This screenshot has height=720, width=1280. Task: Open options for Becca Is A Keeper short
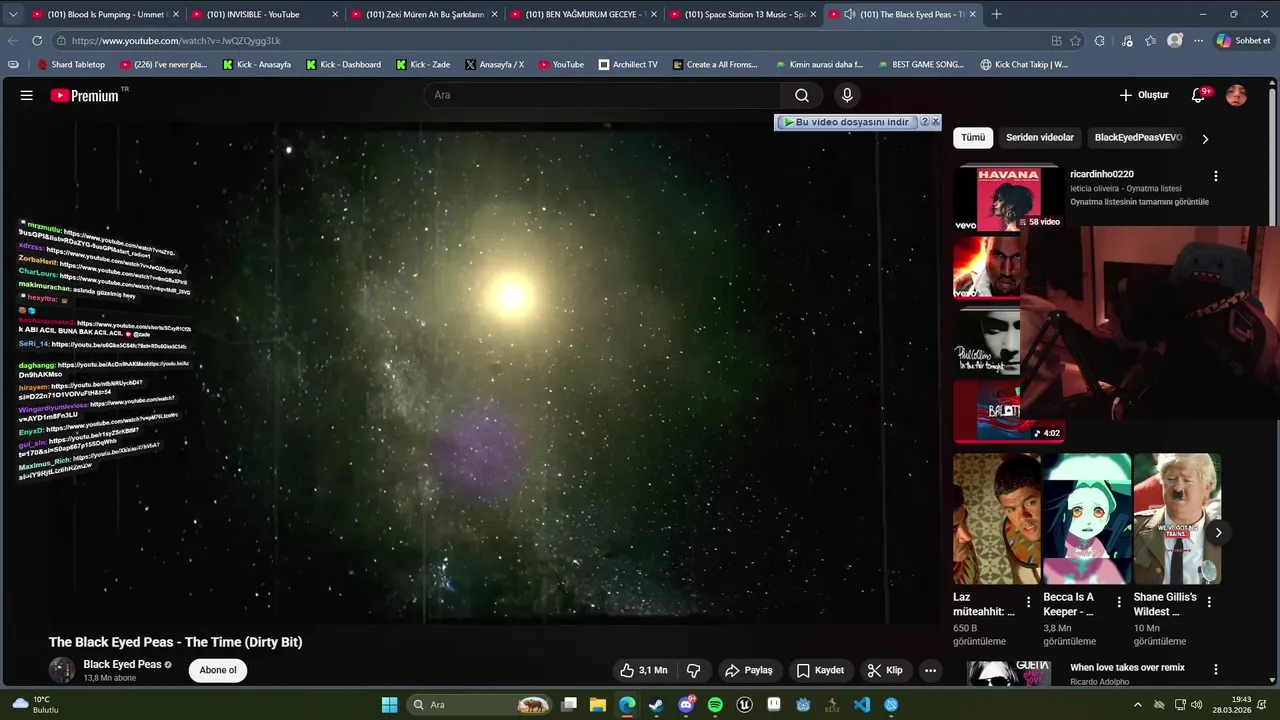point(1119,602)
